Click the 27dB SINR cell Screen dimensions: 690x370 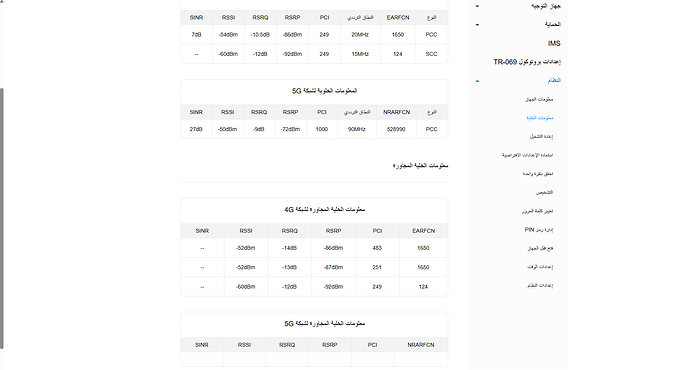(196, 129)
